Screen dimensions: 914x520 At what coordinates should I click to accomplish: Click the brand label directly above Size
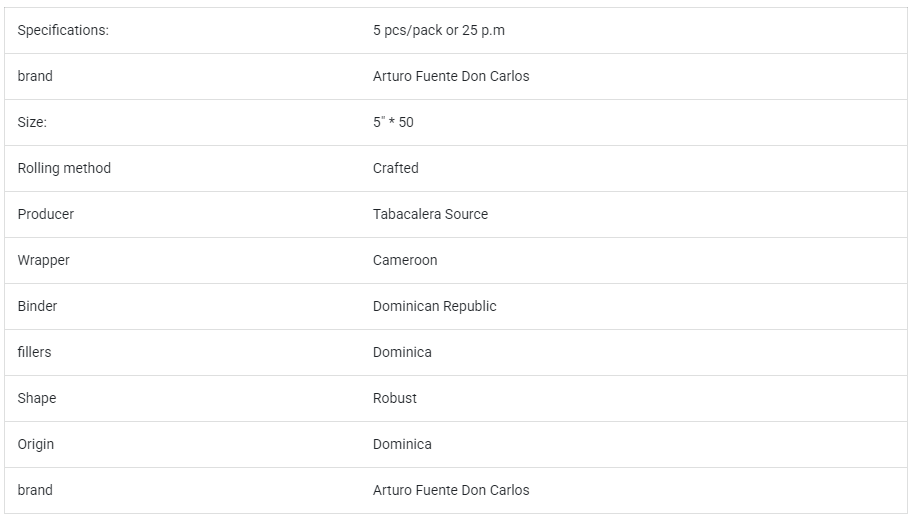[x=35, y=76]
